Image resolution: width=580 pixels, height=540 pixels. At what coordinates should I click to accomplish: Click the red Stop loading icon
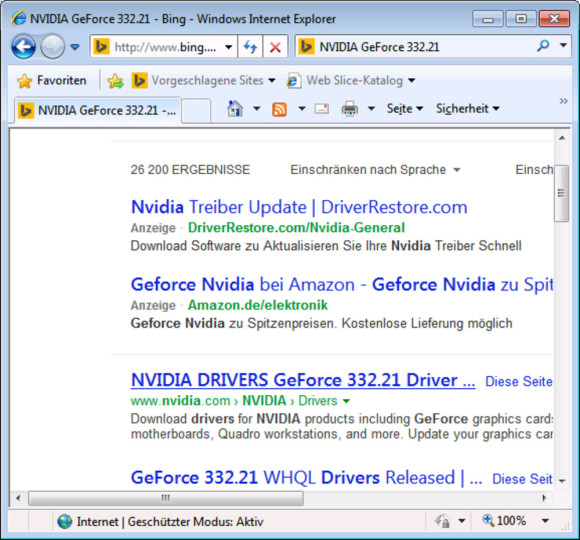pyautogui.click(x=275, y=47)
